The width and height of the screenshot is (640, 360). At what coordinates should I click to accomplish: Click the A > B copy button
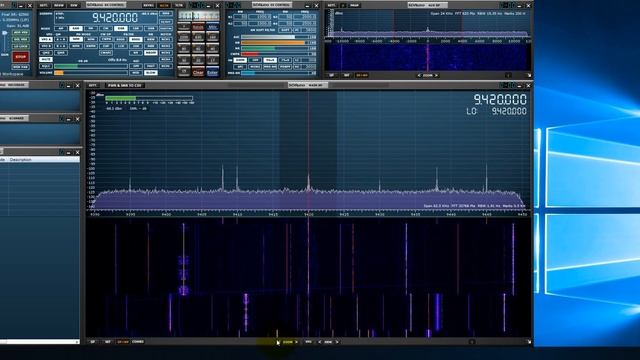[61, 40]
